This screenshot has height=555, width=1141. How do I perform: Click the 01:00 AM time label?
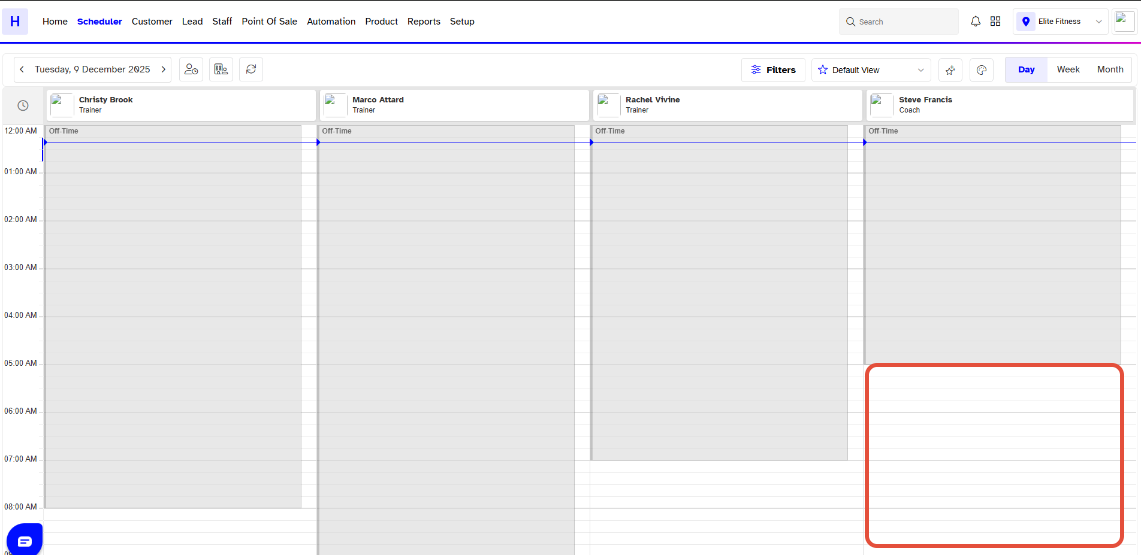[x=20, y=172]
